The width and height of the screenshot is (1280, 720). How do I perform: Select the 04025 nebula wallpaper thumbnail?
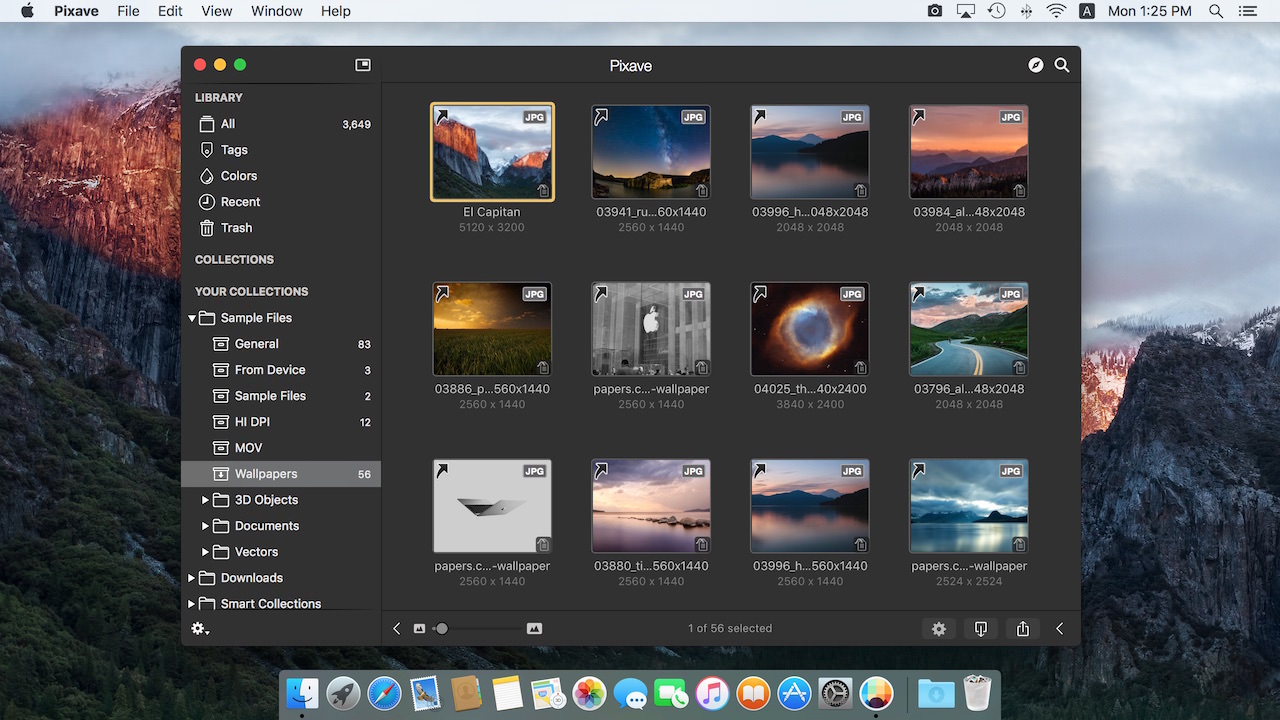(x=810, y=329)
